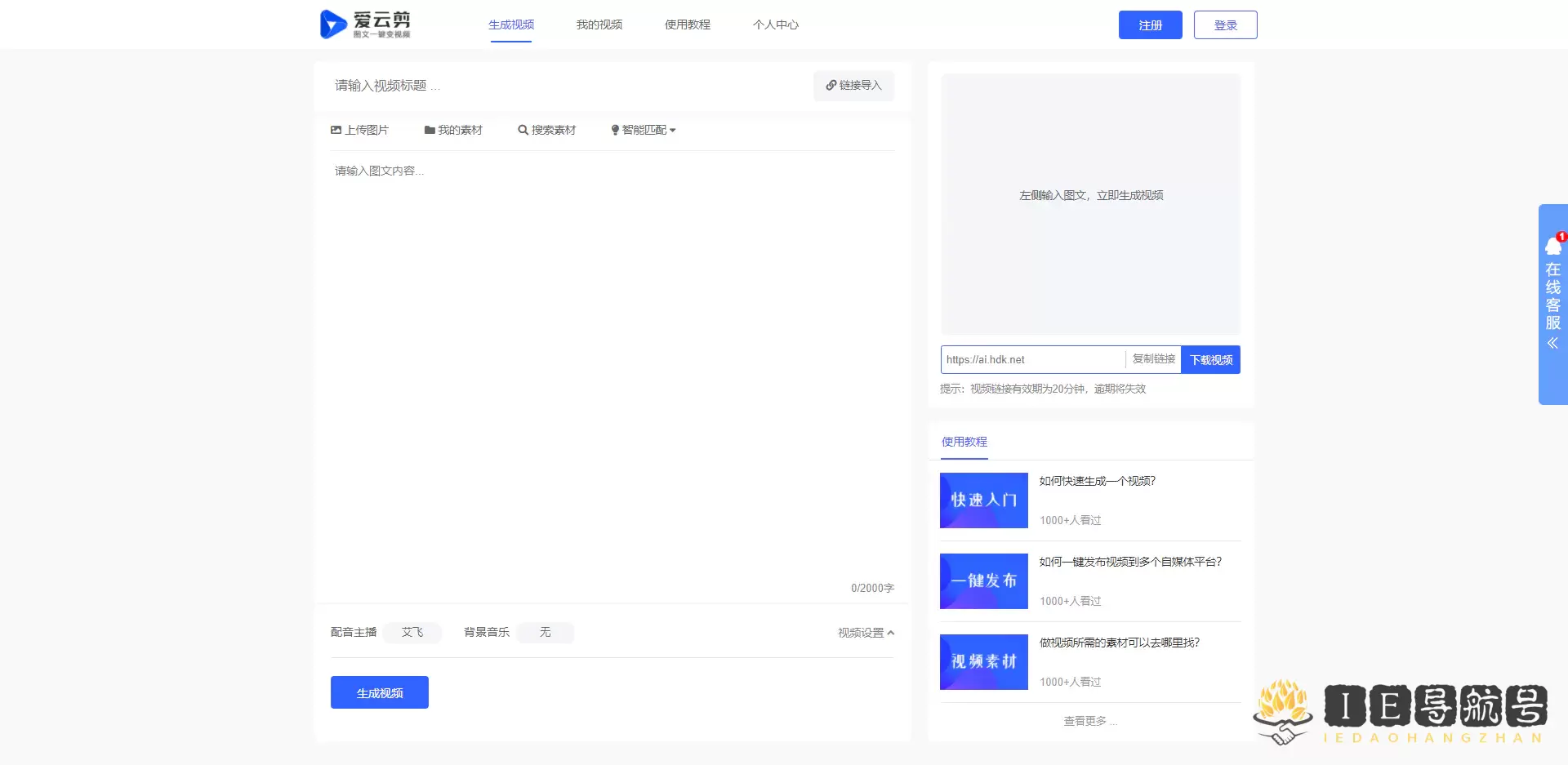Click the 快速入门 tutorial thumbnail icon
Viewport: 1568px width, 765px height.
(x=983, y=500)
